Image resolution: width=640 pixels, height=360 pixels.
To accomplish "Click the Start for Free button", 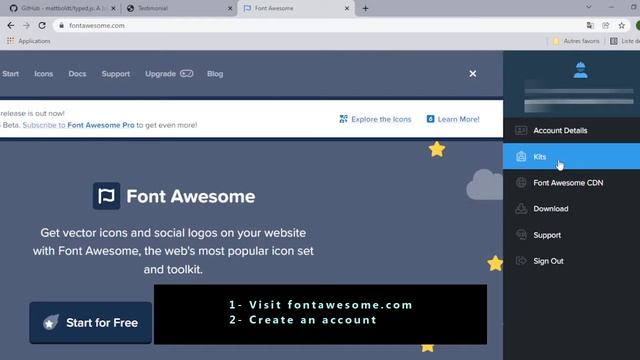I will pos(91,322).
